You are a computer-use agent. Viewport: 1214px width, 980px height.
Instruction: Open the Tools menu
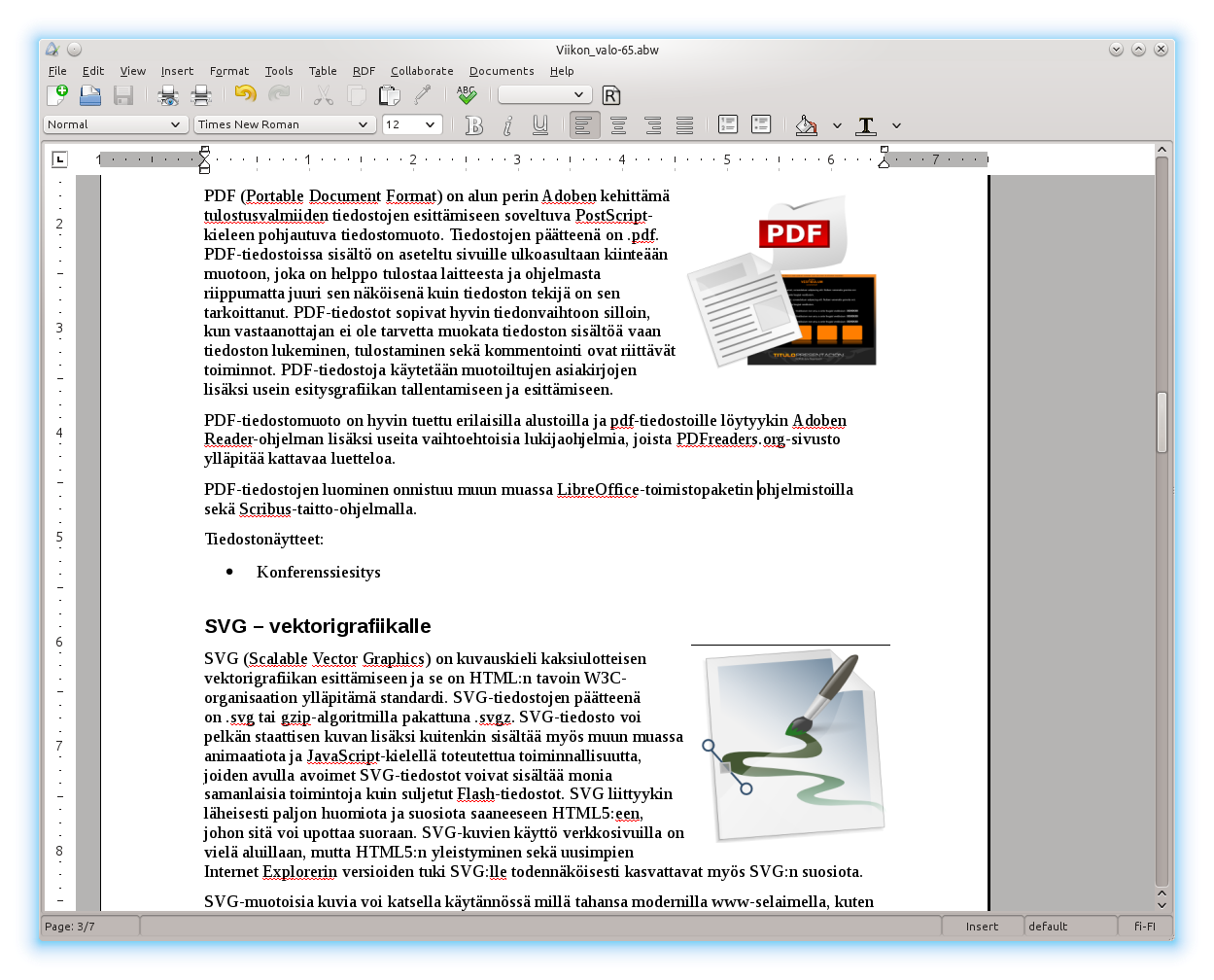279,71
